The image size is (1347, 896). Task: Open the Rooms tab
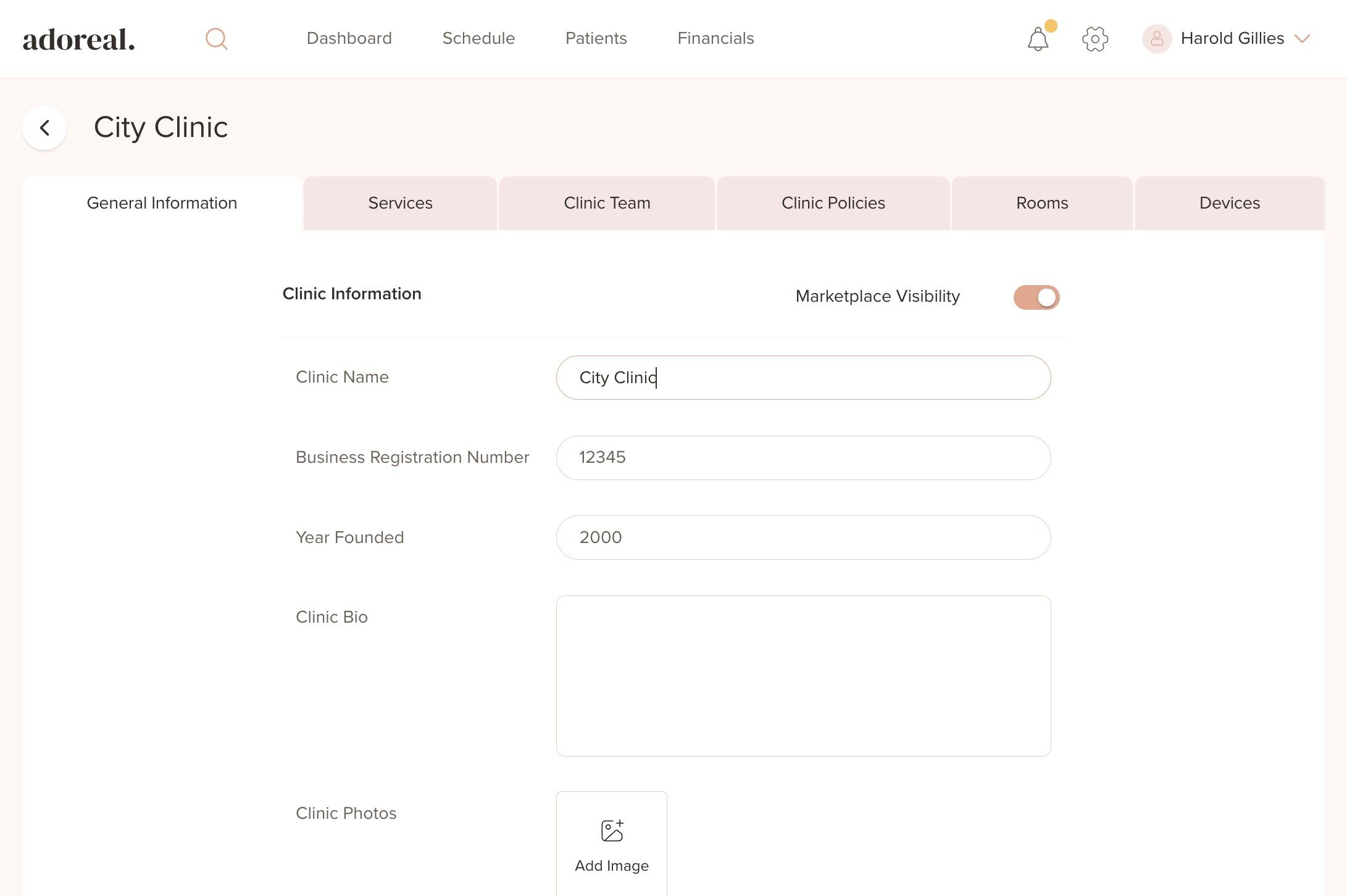pyautogui.click(x=1042, y=203)
